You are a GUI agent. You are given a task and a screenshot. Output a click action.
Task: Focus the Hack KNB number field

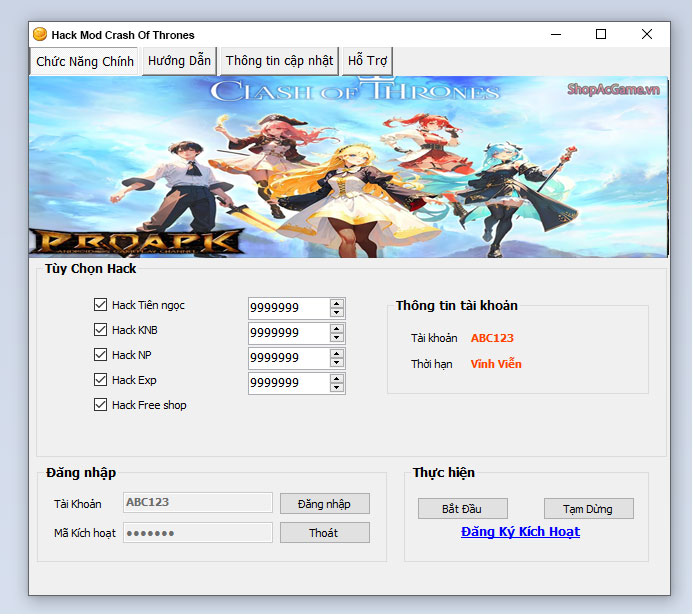pos(289,333)
